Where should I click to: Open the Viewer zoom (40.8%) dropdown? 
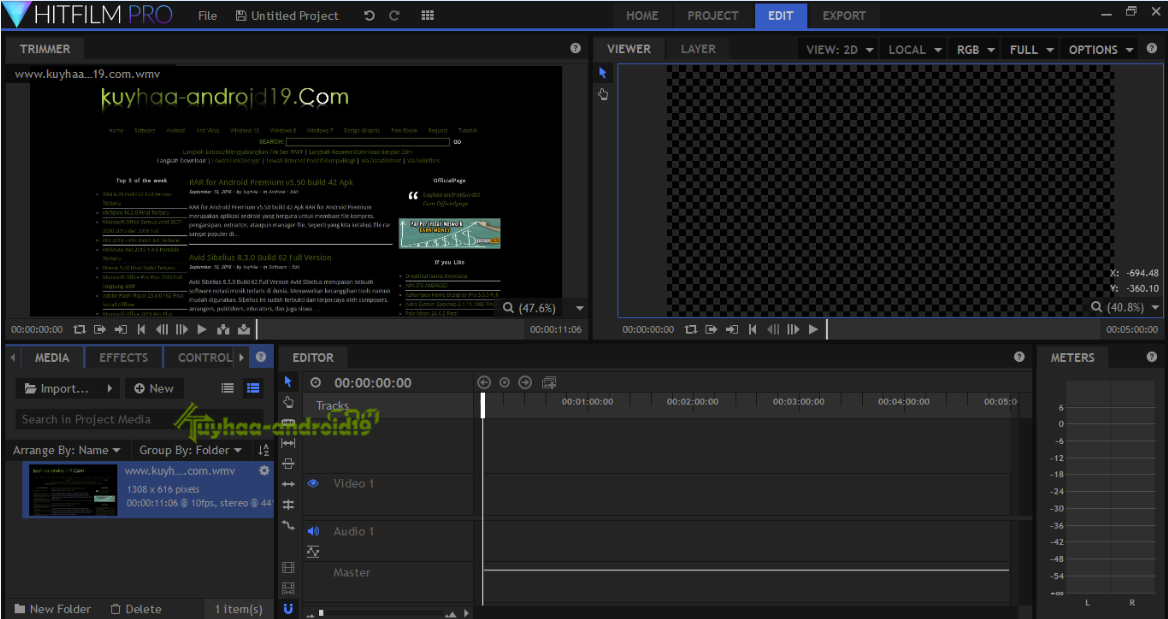click(1155, 307)
